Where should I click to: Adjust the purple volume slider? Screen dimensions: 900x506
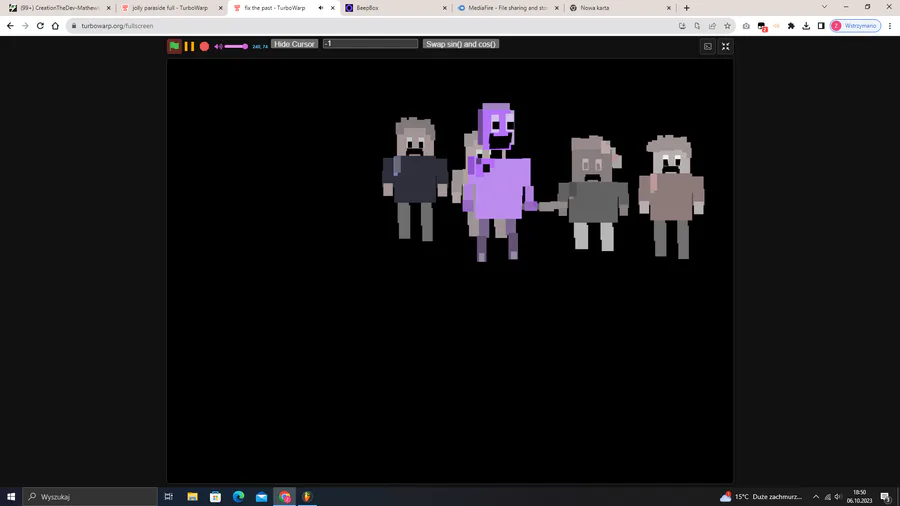[x=236, y=46]
